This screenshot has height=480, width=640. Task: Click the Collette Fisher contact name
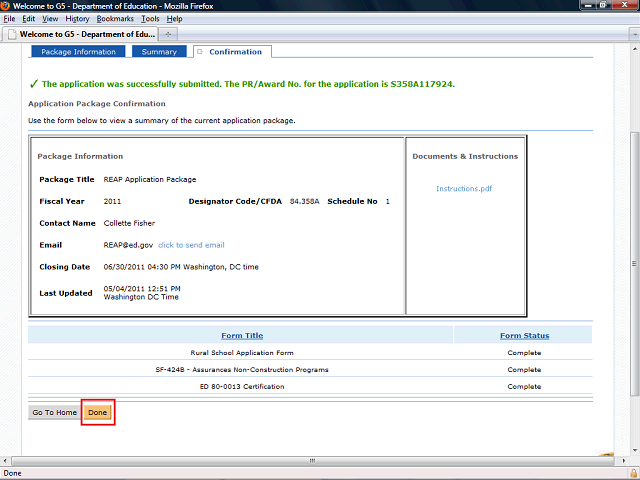(129, 223)
